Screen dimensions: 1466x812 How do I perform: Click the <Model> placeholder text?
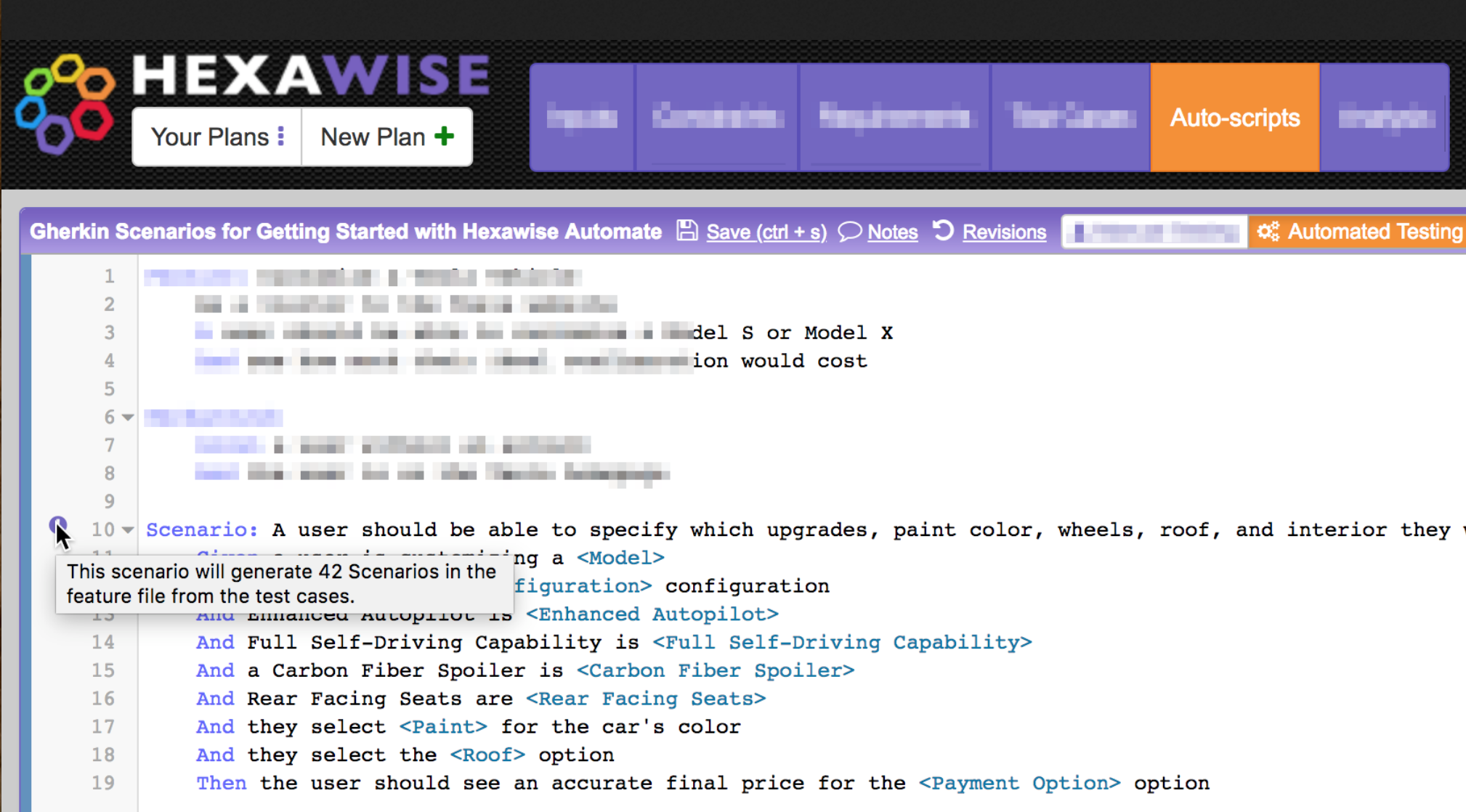click(620, 558)
